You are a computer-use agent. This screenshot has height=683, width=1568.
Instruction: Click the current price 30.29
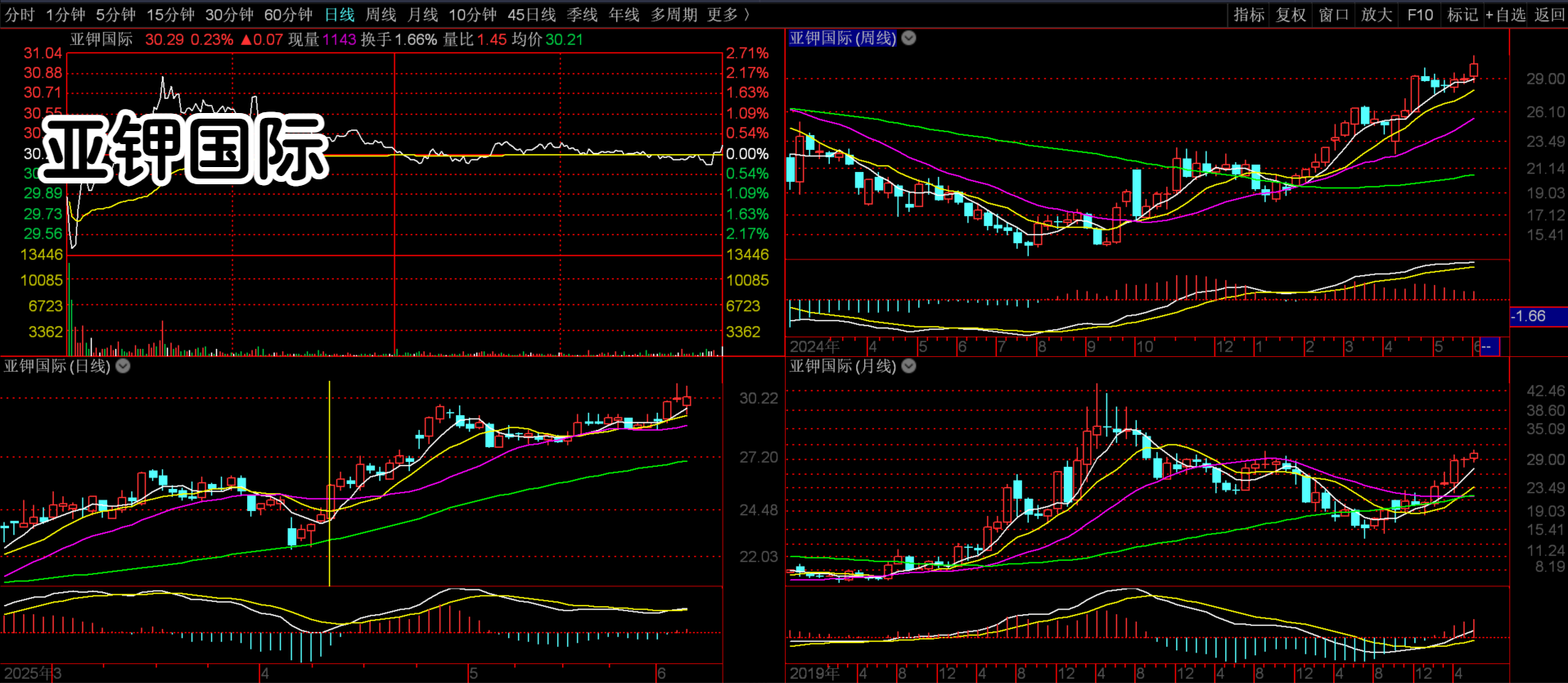(x=164, y=39)
